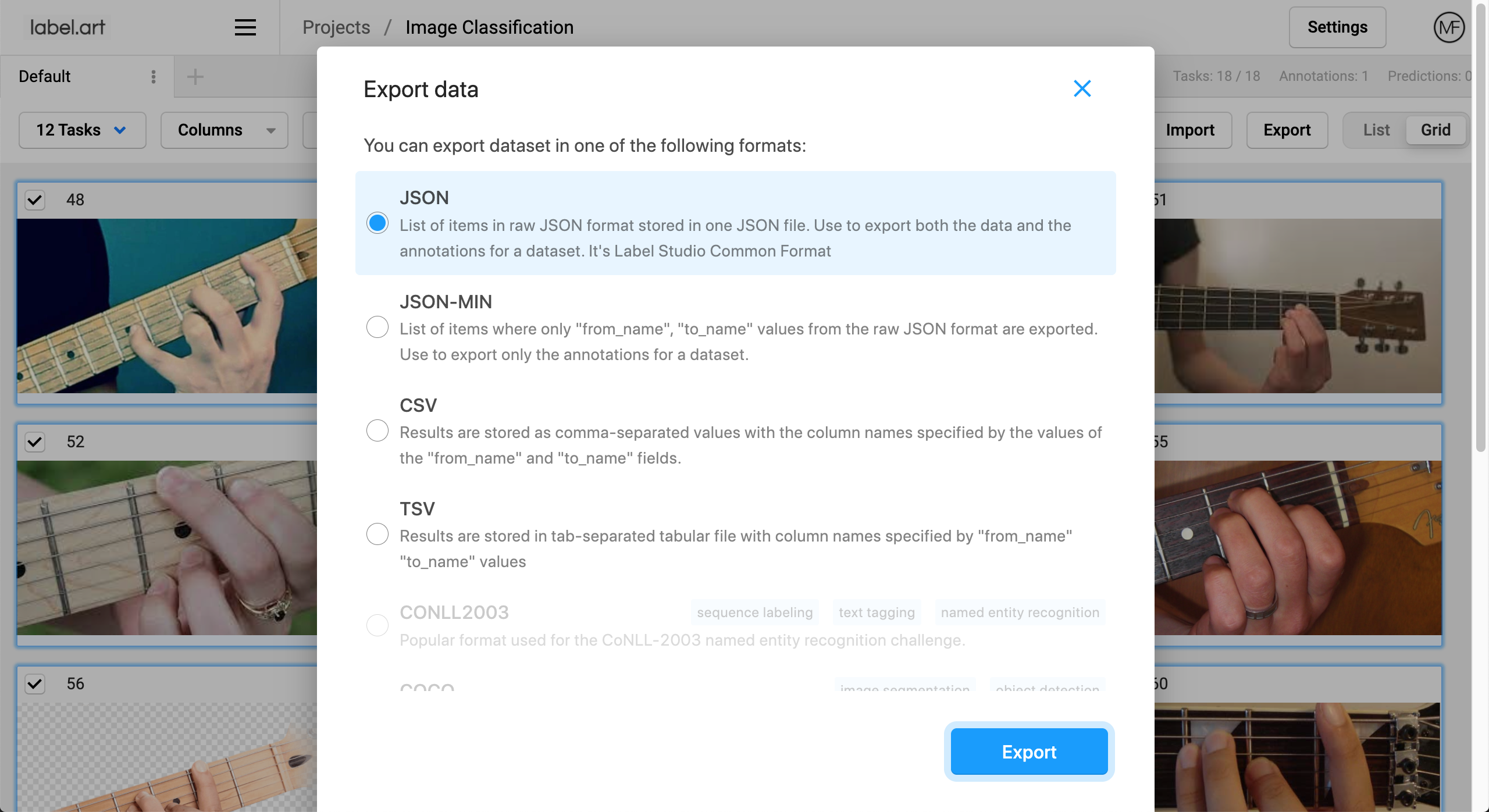Viewport: 1489px width, 812px height.
Task: Click the label.art logo
Action: tap(67, 27)
